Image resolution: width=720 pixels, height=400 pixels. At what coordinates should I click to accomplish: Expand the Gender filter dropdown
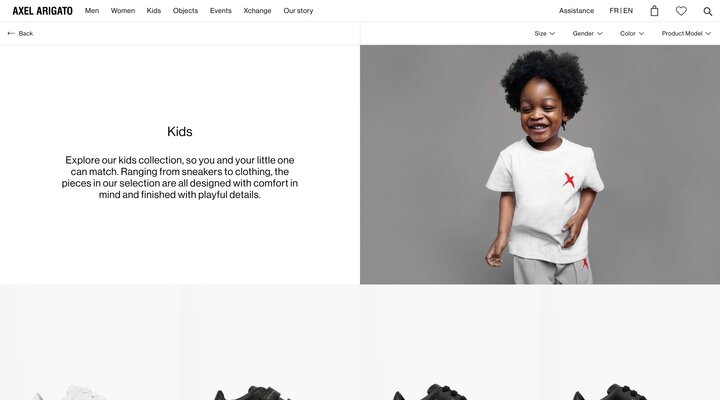click(x=587, y=34)
